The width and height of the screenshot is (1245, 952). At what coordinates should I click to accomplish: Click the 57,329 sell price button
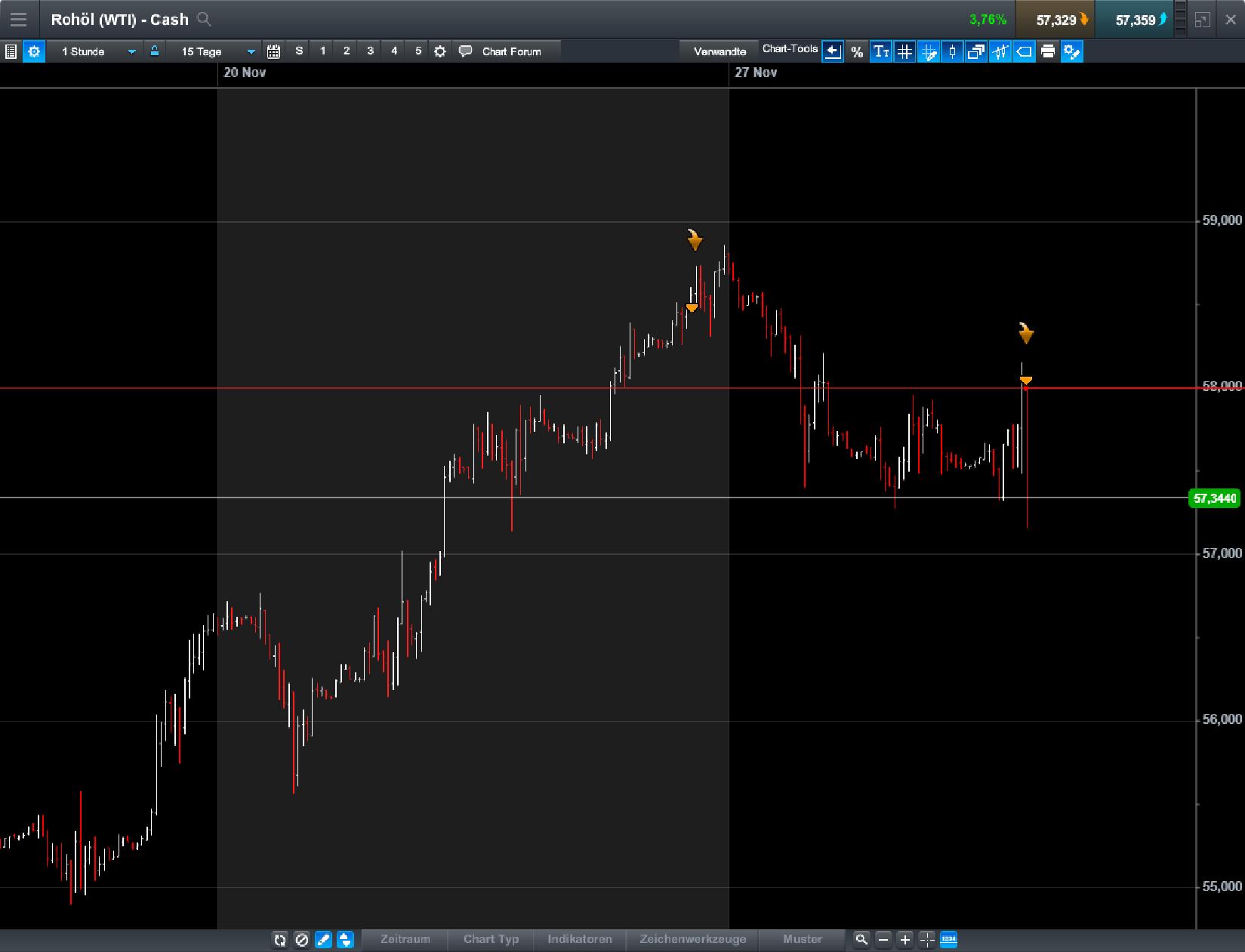(1055, 19)
